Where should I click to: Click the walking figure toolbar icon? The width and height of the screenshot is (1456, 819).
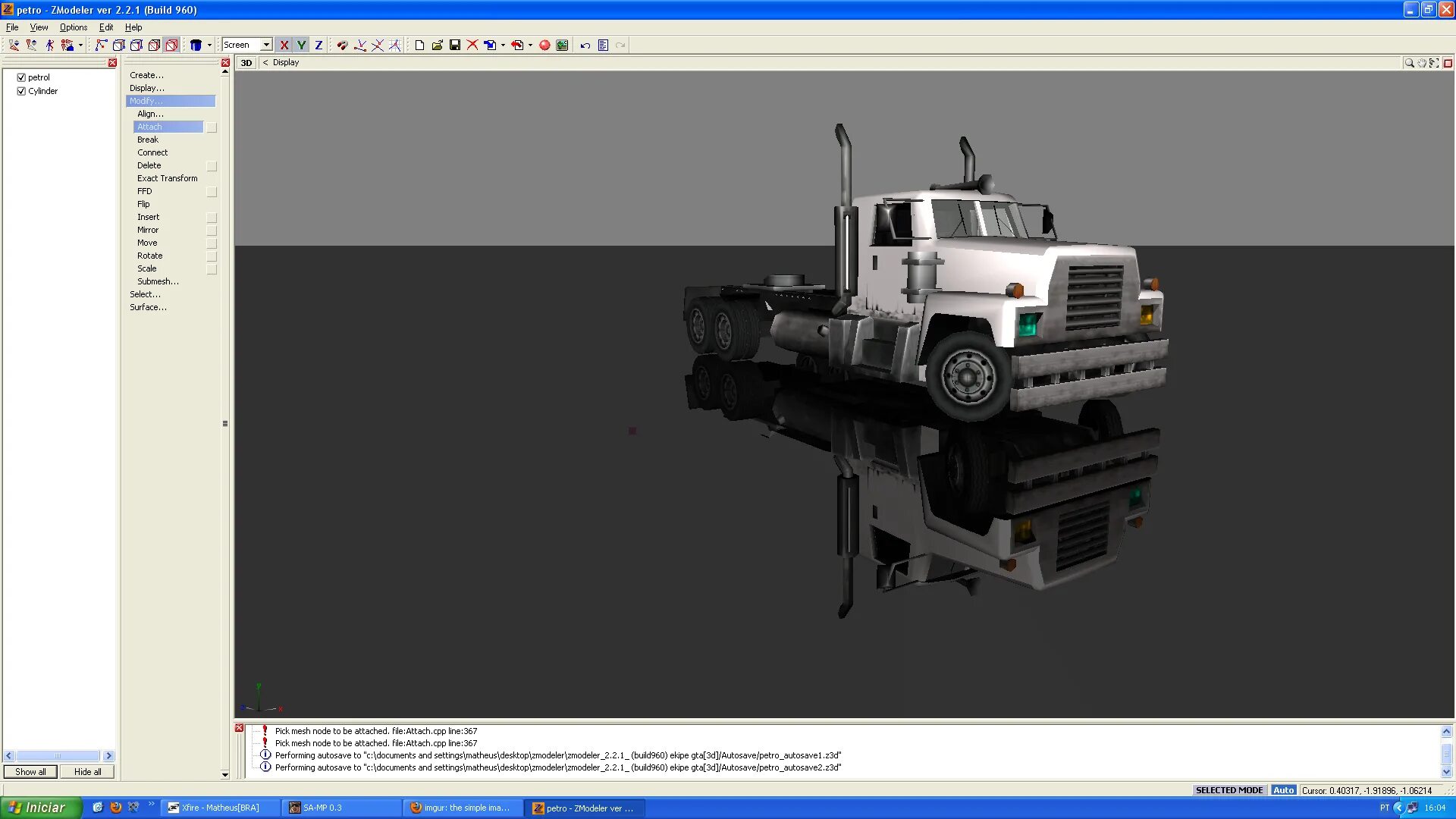pyautogui.click(x=49, y=45)
